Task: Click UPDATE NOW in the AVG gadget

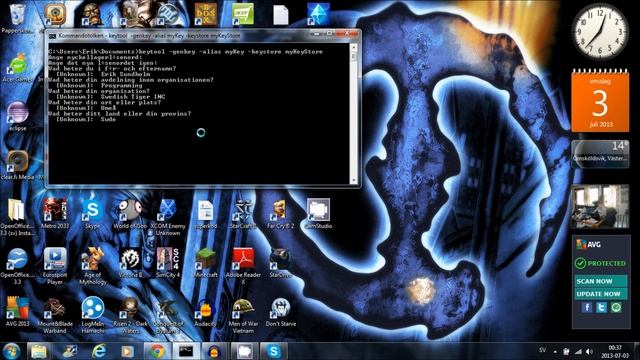Action: click(x=601, y=294)
